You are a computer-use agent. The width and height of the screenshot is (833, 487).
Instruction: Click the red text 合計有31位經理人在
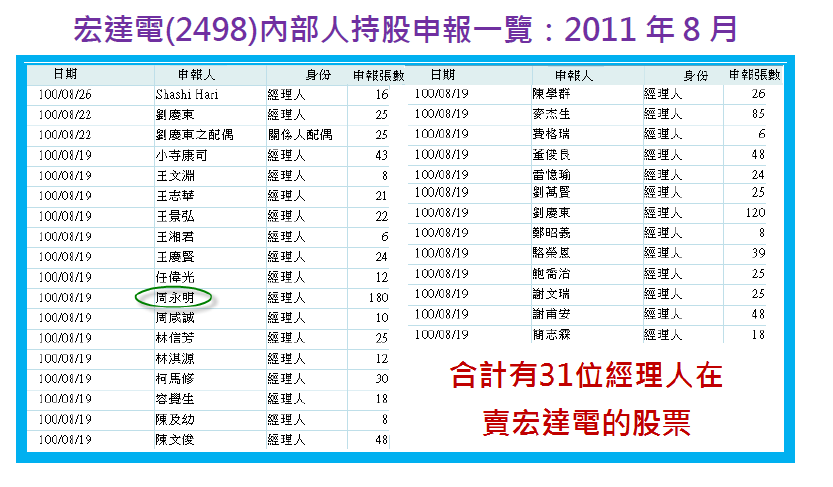tap(586, 375)
